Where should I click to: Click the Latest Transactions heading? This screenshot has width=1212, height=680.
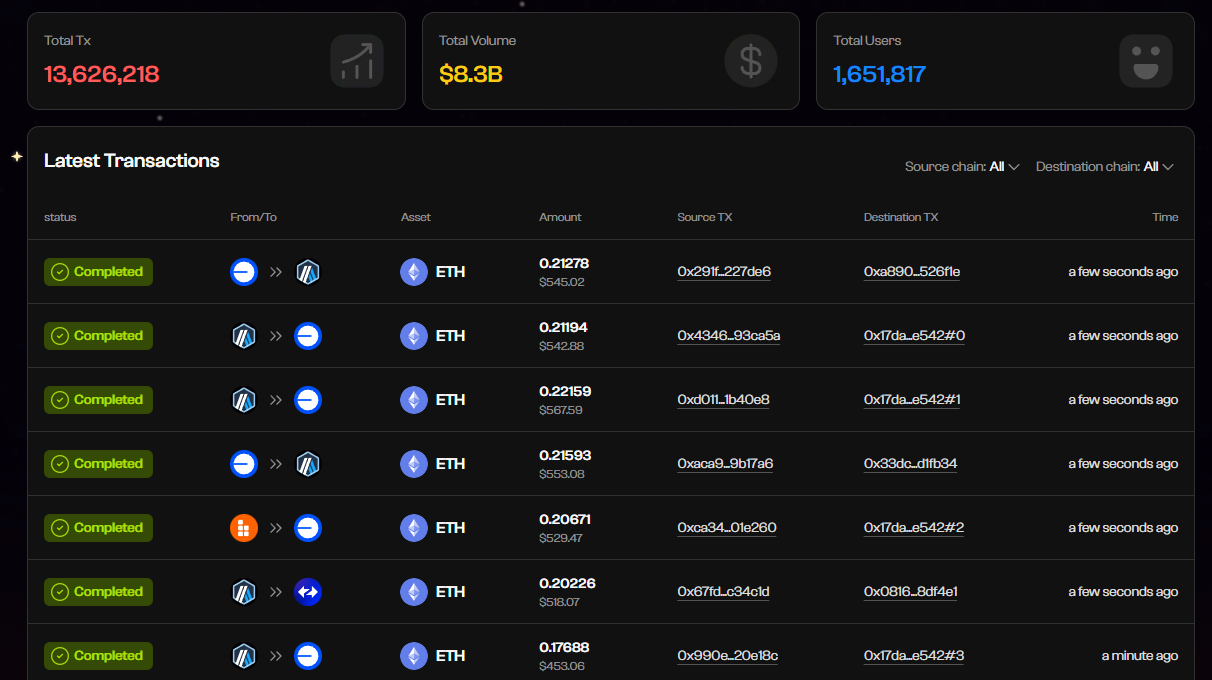pos(132,161)
